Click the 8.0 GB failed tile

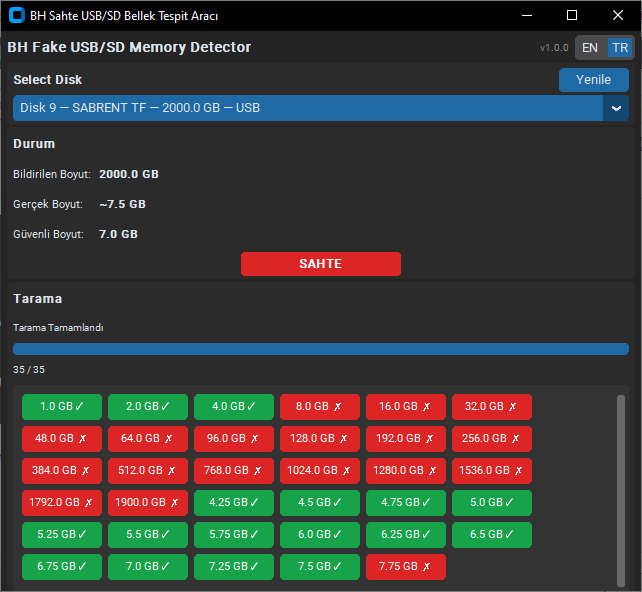click(320, 407)
